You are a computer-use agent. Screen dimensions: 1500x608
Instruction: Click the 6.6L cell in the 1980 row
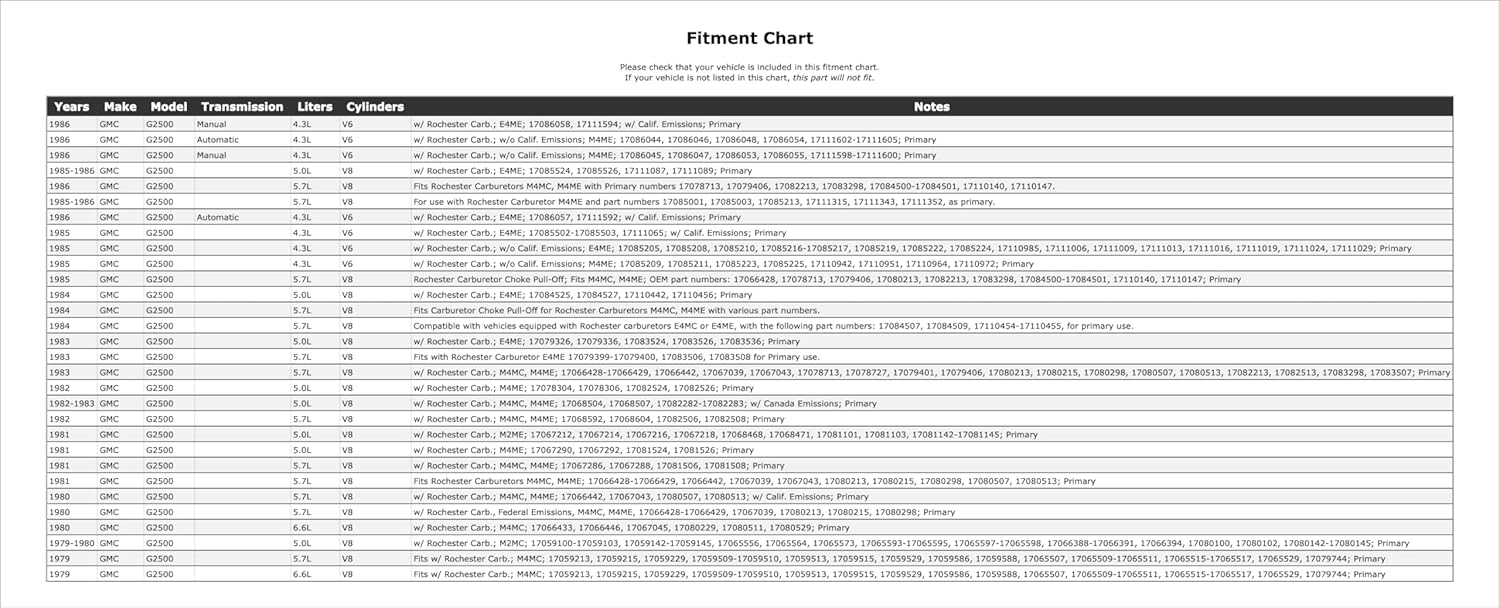302,528
